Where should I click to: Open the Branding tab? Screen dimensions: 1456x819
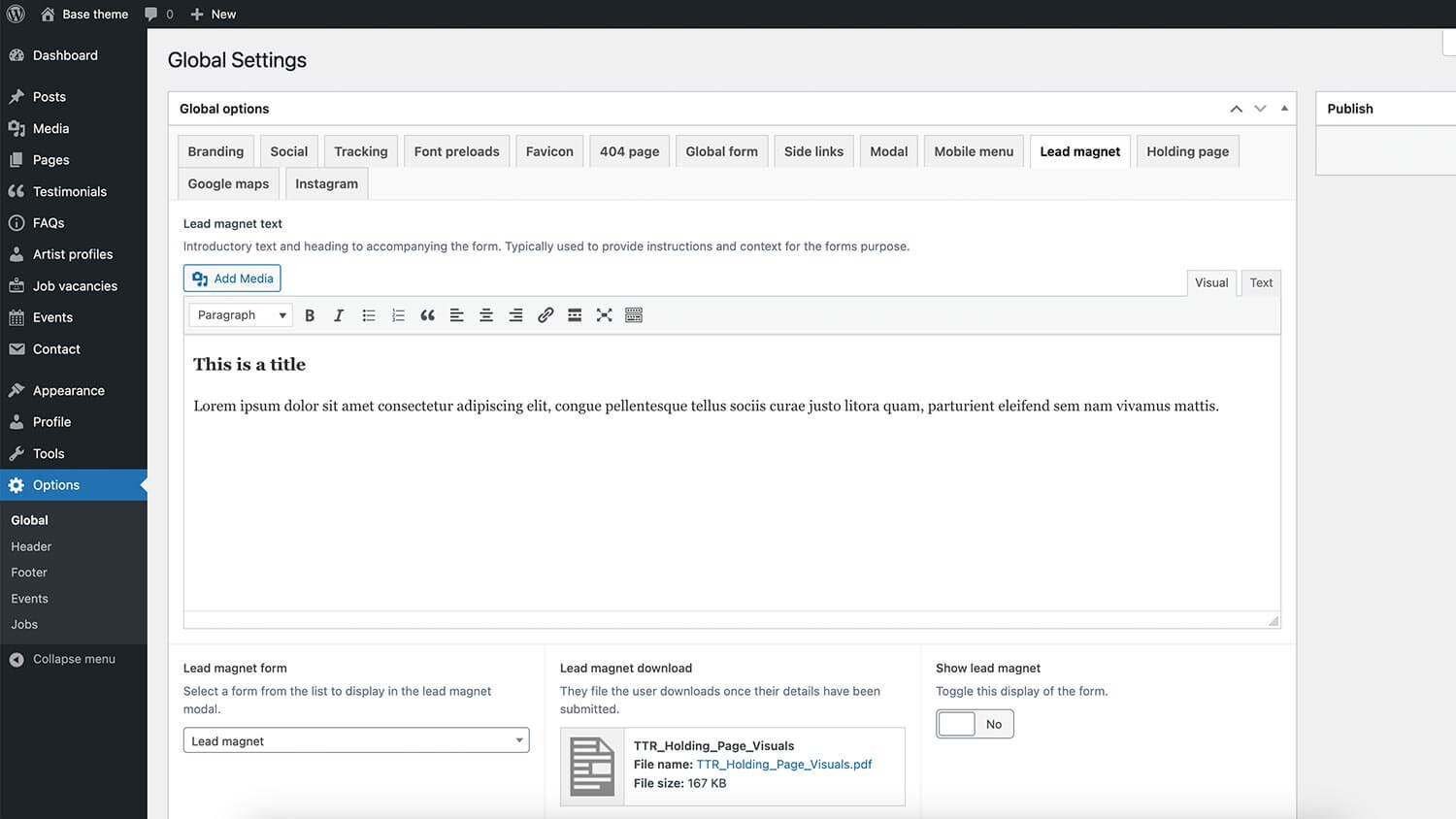point(215,151)
